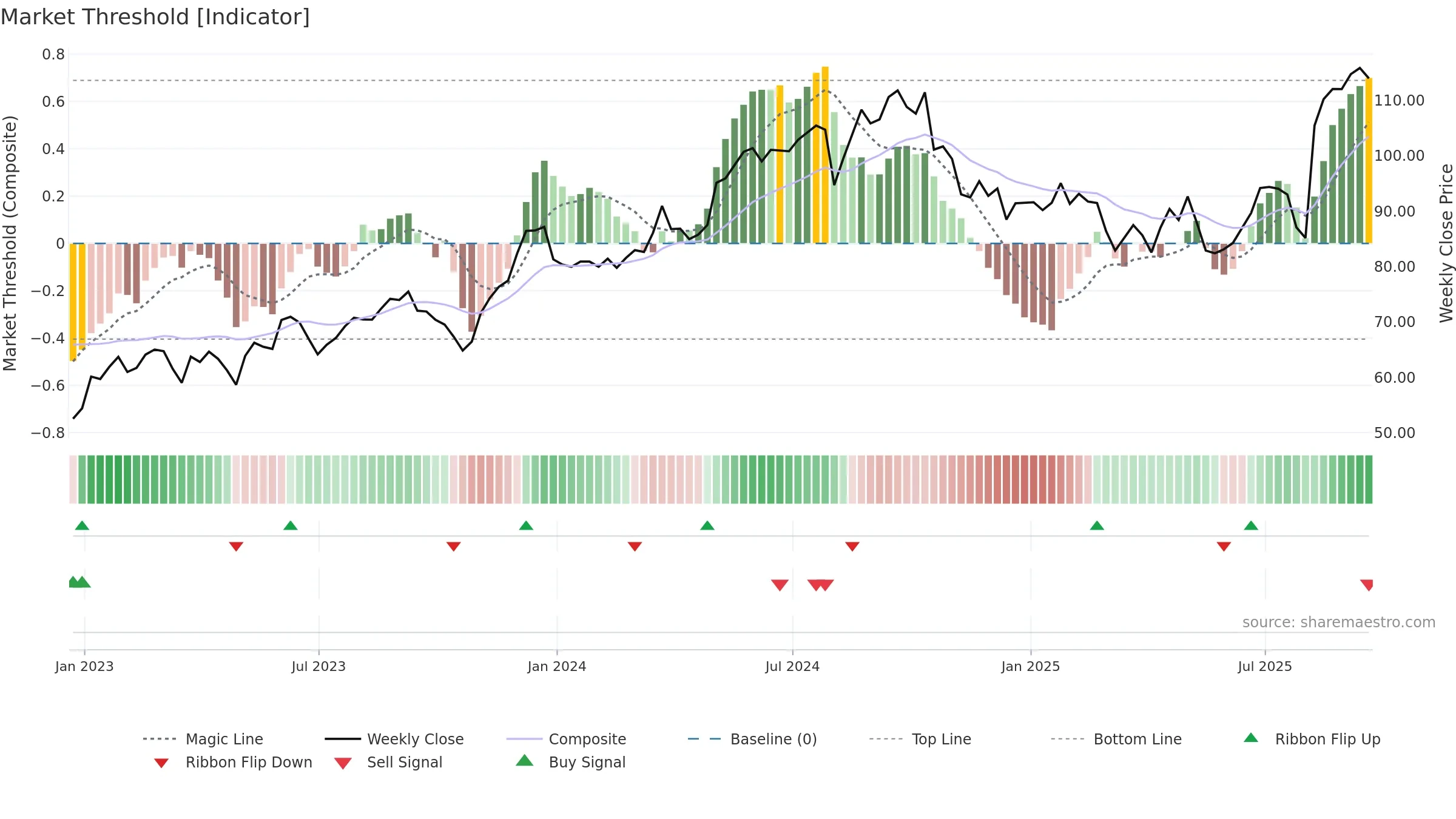The height and width of the screenshot is (819, 1456).
Task: Click the Weekly Close Price axis title
Action: click(1446, 243)
